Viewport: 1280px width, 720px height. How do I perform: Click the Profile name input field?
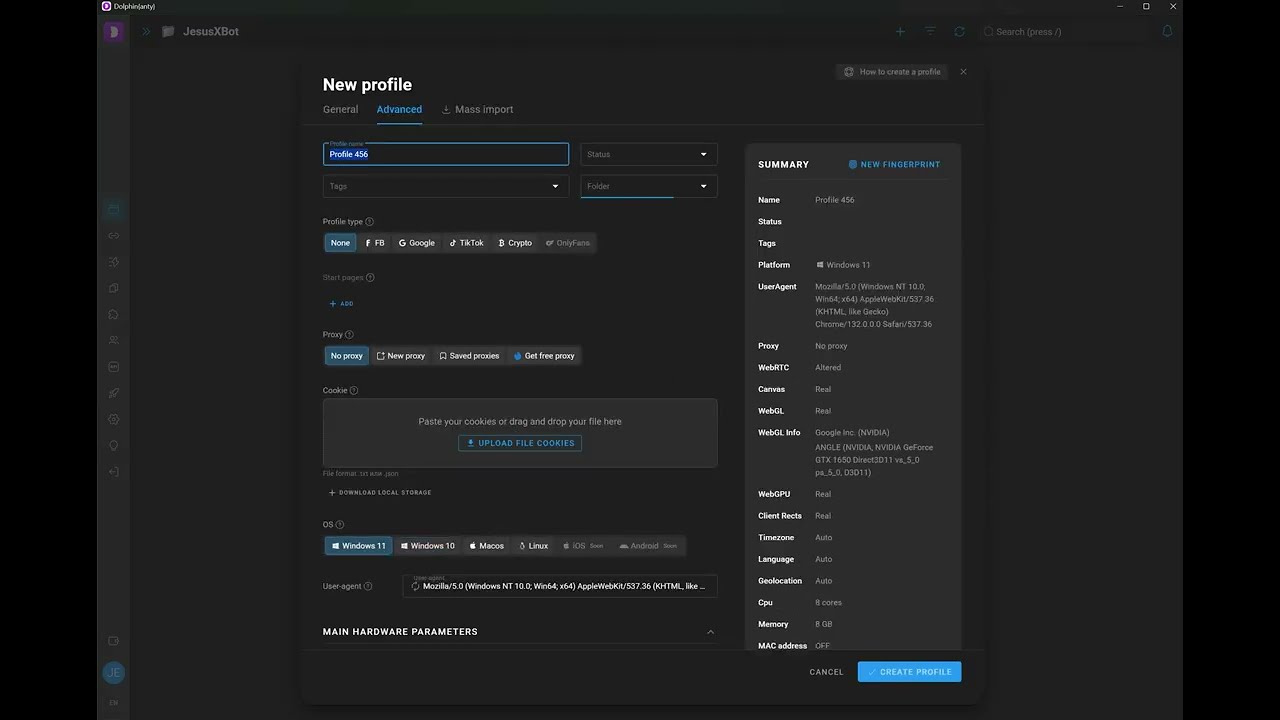tap(446, 154)
